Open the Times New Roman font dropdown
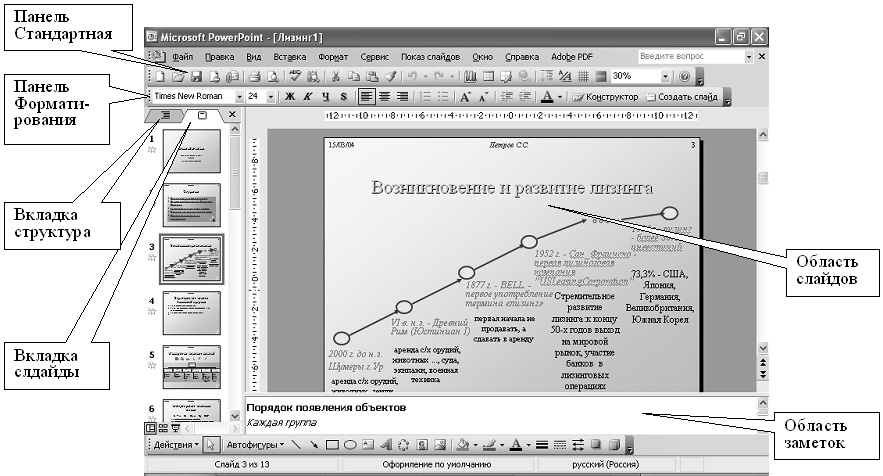883x476 pixels. [x=239, y=97]
